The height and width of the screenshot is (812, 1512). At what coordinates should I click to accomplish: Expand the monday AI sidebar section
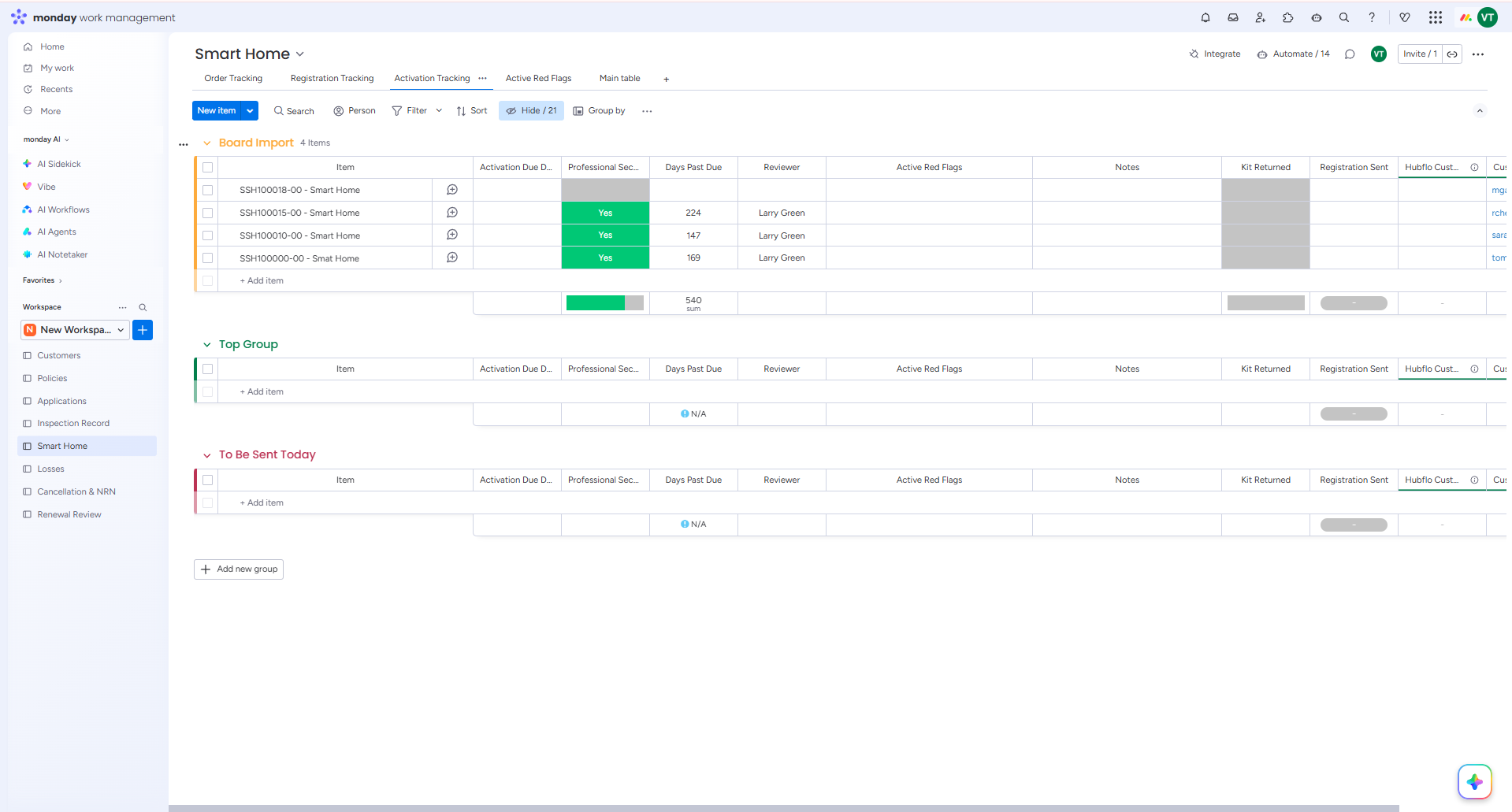[46, 139]
